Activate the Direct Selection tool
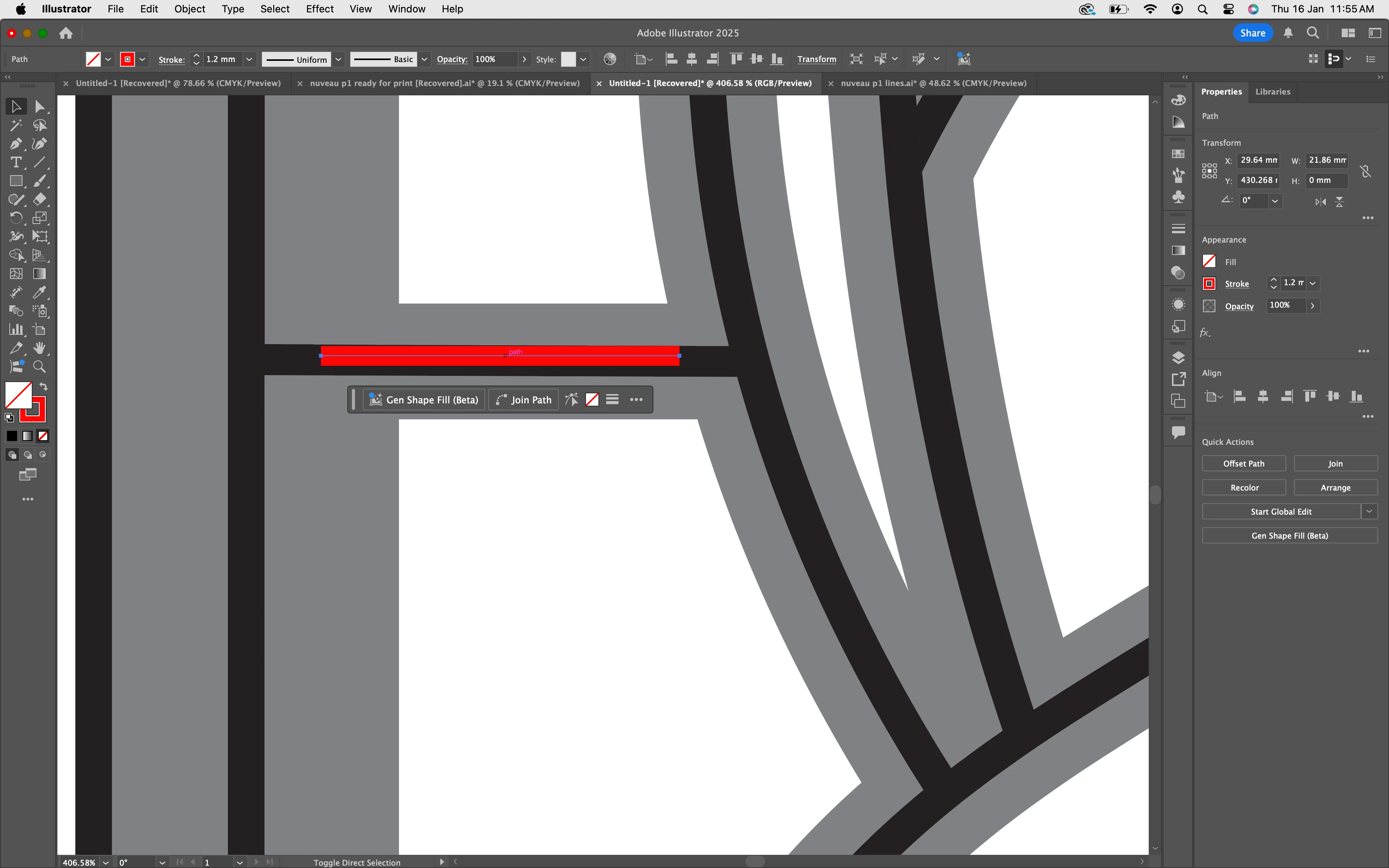The image size is (1389, 868). click(39, 107)
